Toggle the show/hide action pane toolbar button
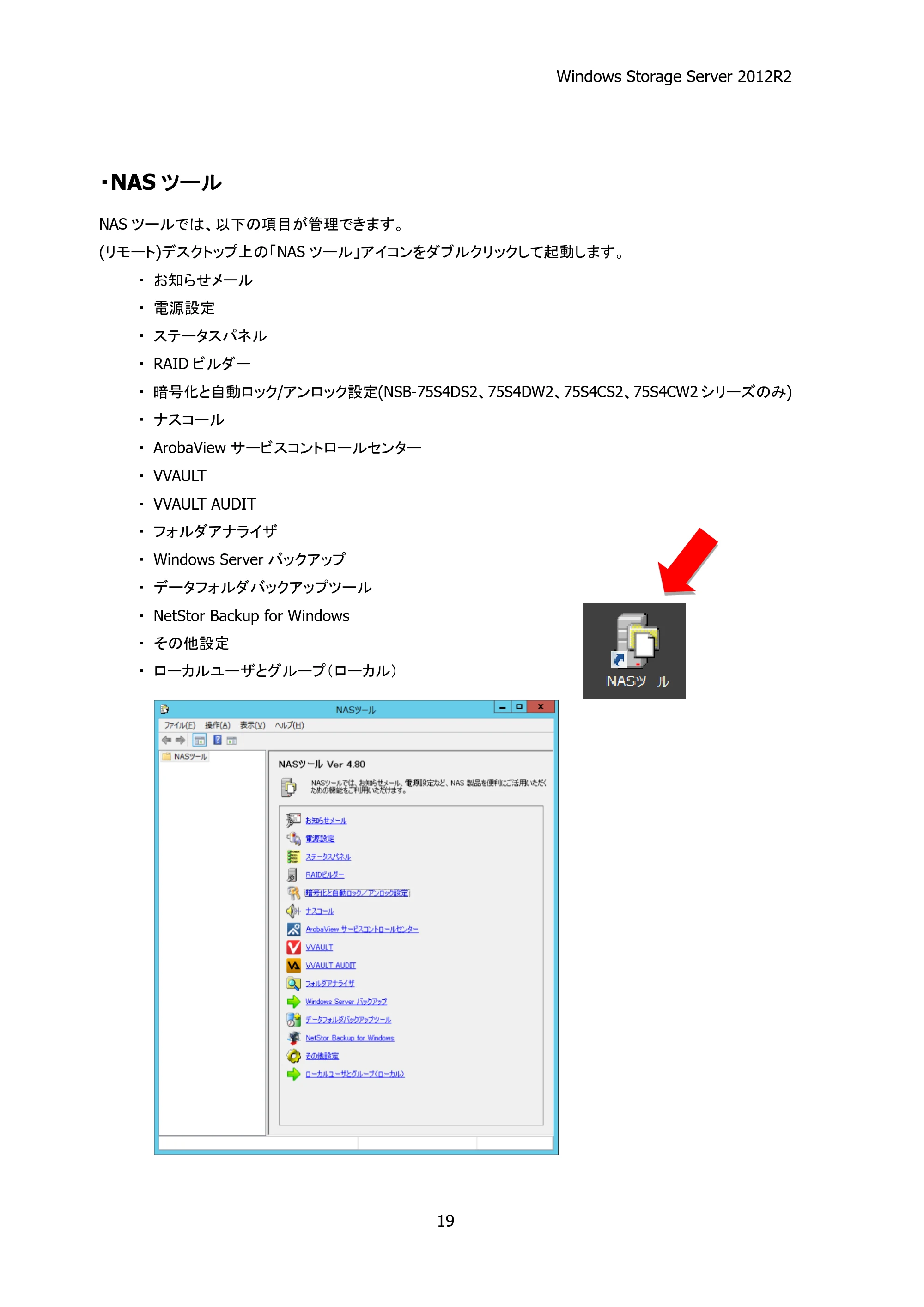The height and width of the screenshot is (1307, 924). (232, 740)
